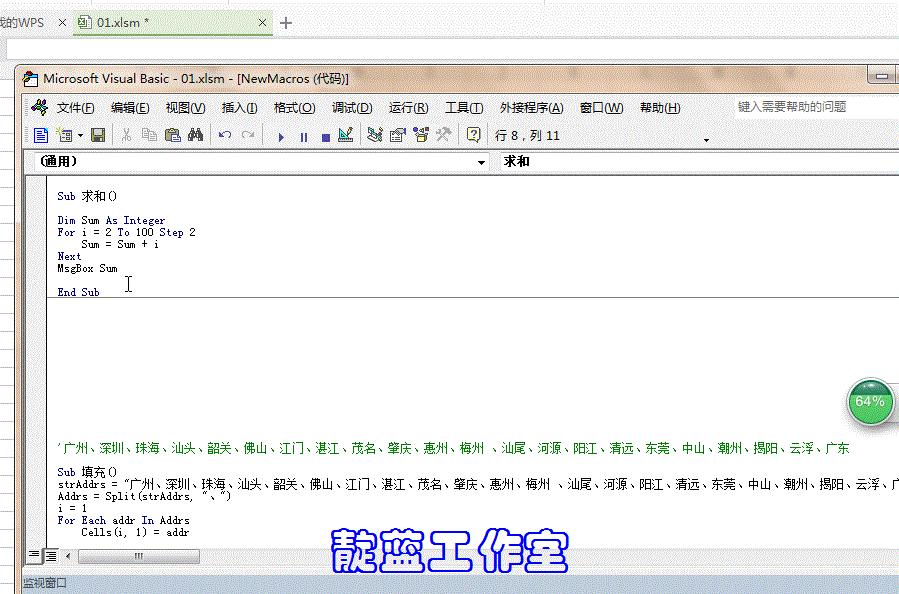This screenshot has height=594, width=899.
Task: Click the 64% progress circle
Action: (x=869, y=404)
